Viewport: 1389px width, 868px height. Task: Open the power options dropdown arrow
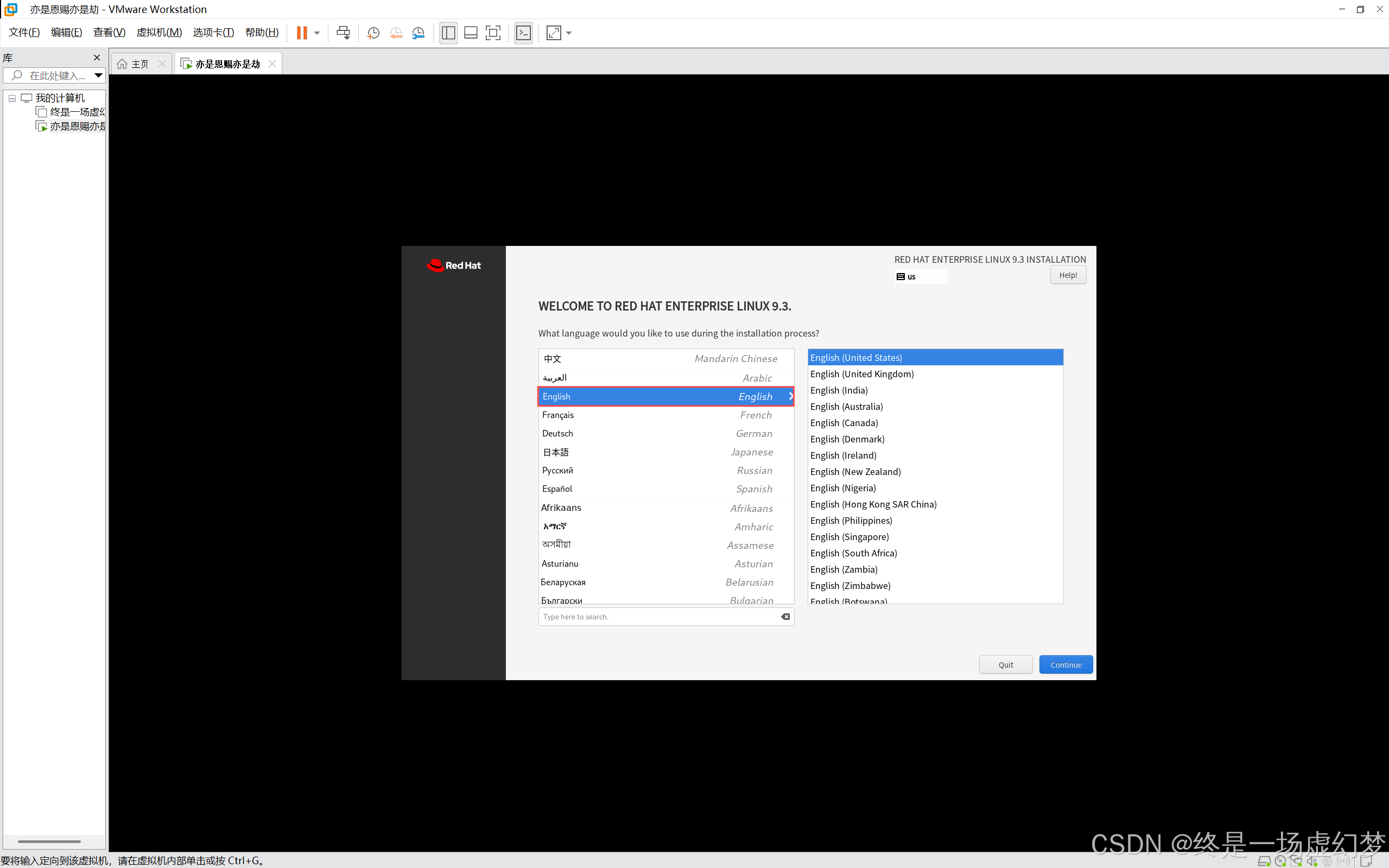(x=317, y=33)
